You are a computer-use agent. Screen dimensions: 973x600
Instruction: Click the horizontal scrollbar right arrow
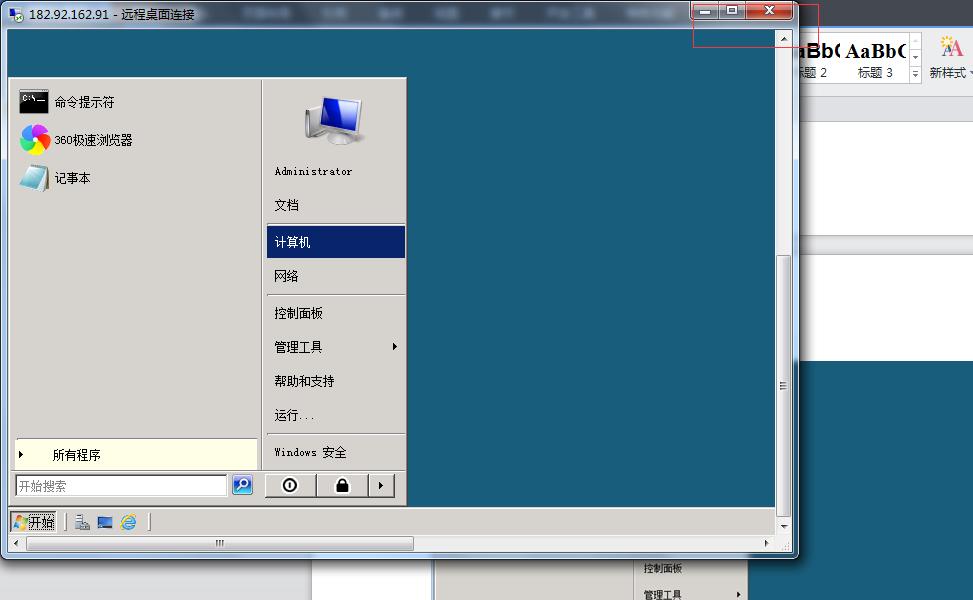click(x=767, y=544)
